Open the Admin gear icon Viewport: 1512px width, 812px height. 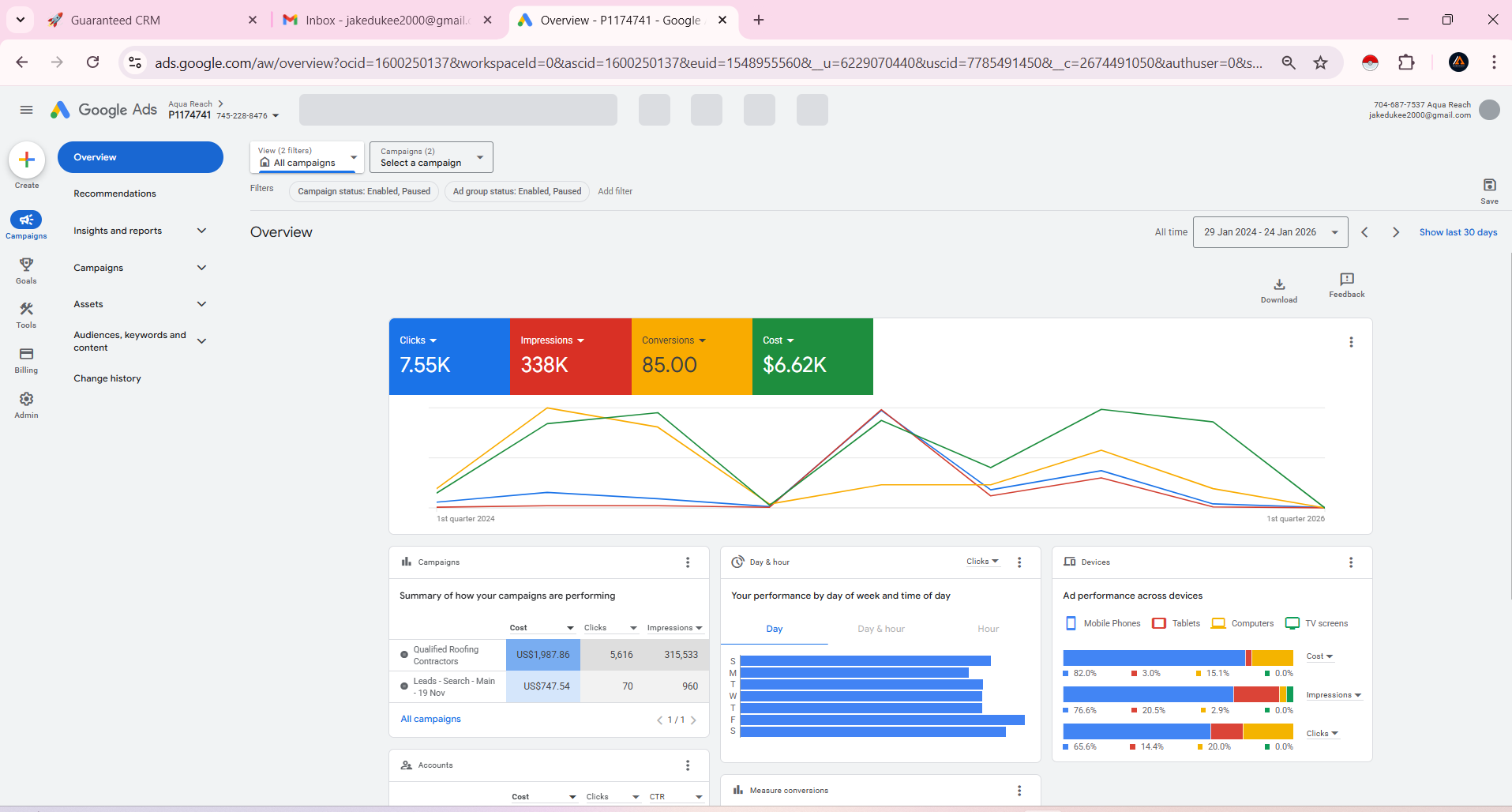[26, 400]
